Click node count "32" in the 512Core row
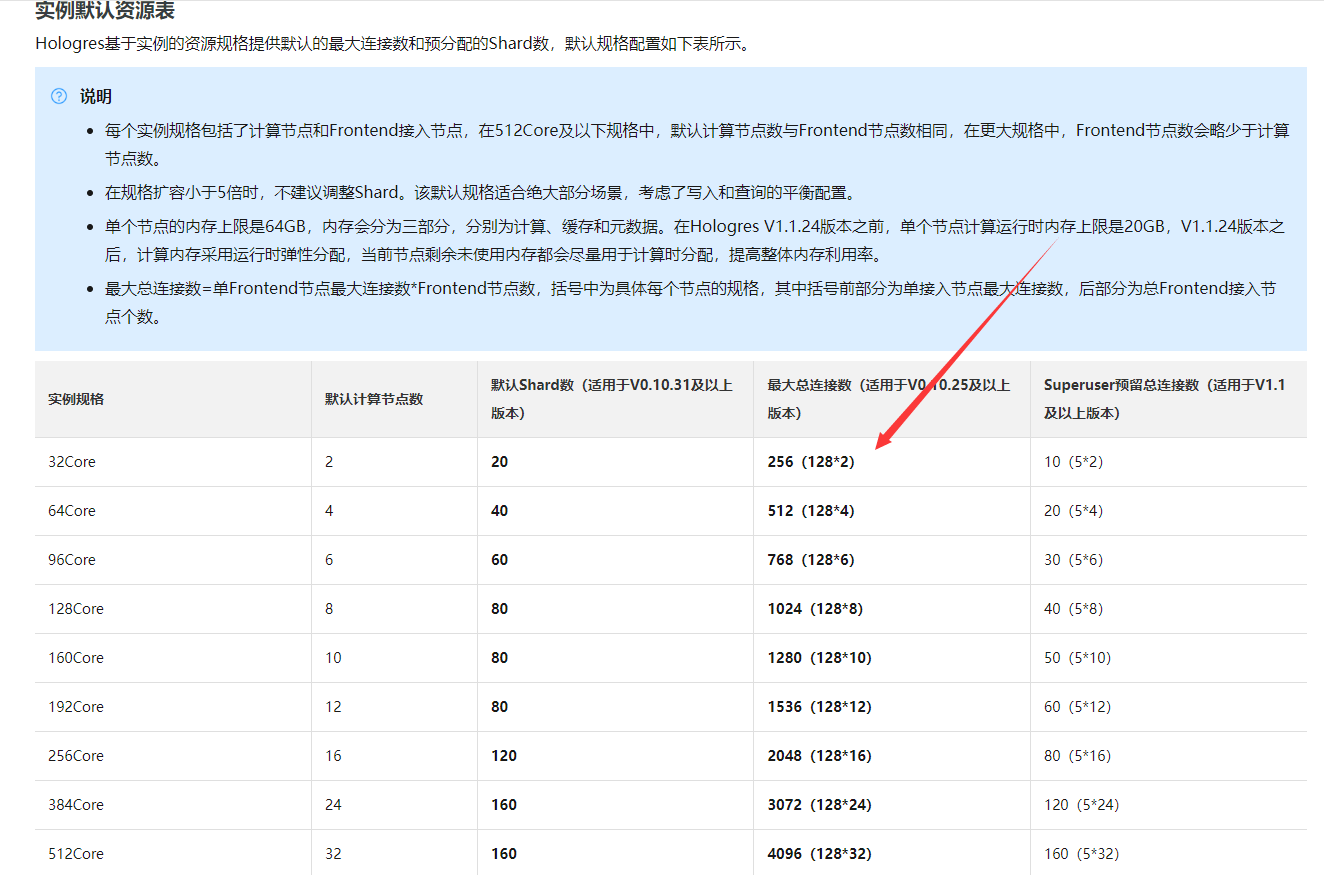1324x875 pixels. tap(333, 854)
